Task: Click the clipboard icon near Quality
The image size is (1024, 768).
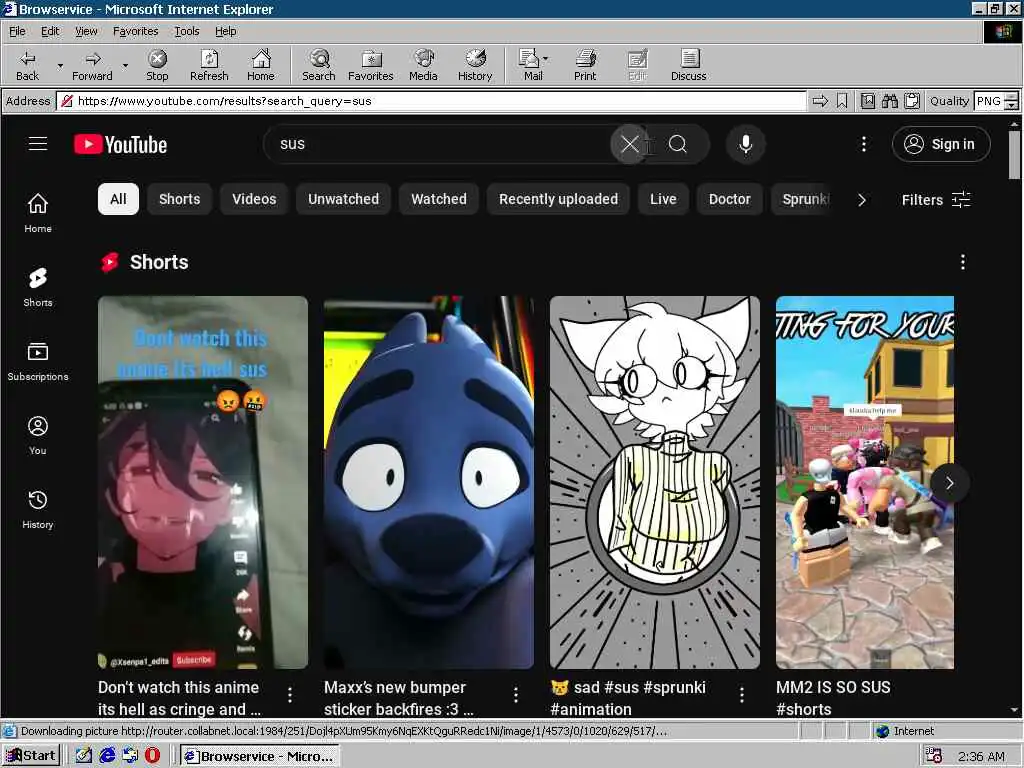Action: [x=912, y=101]
